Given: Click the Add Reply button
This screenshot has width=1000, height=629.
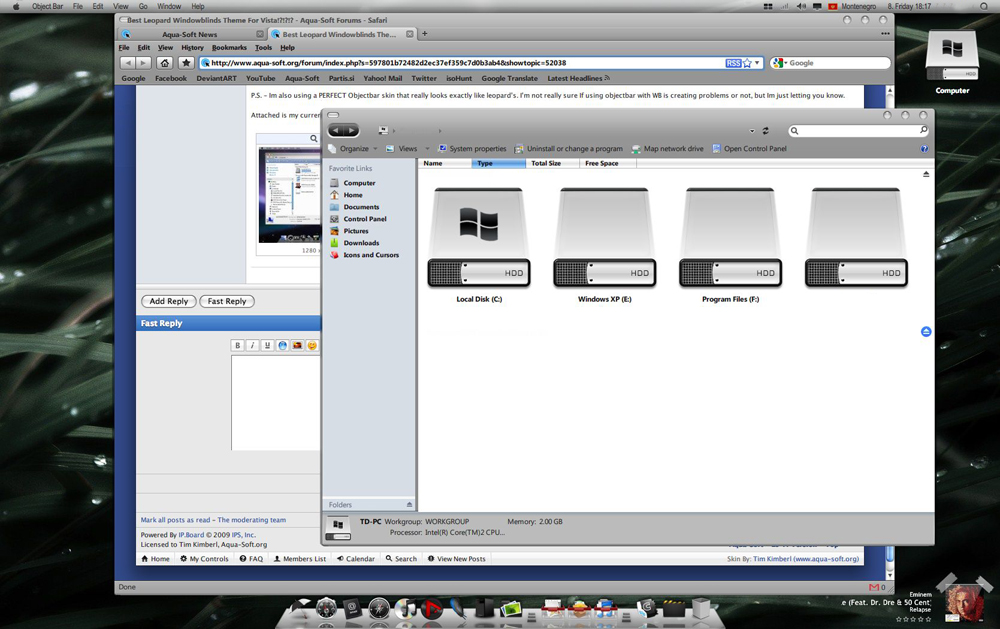Looking at the screenshot, I should [x=169, y=301].
